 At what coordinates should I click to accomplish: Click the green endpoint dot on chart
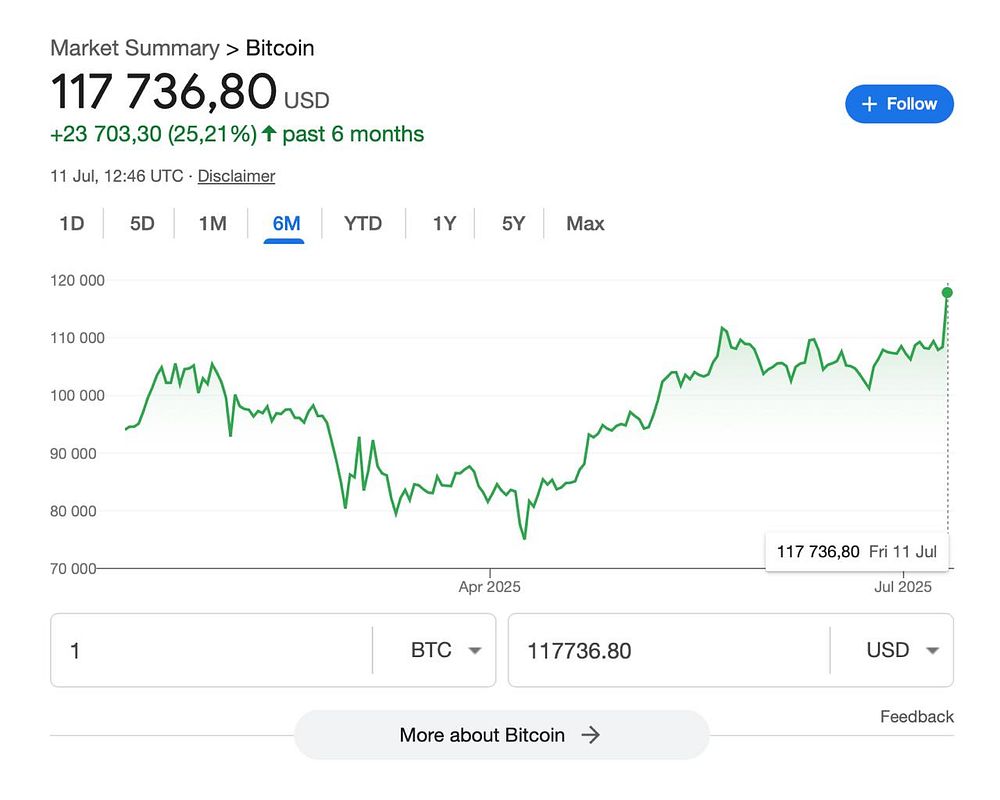(947, 293)
